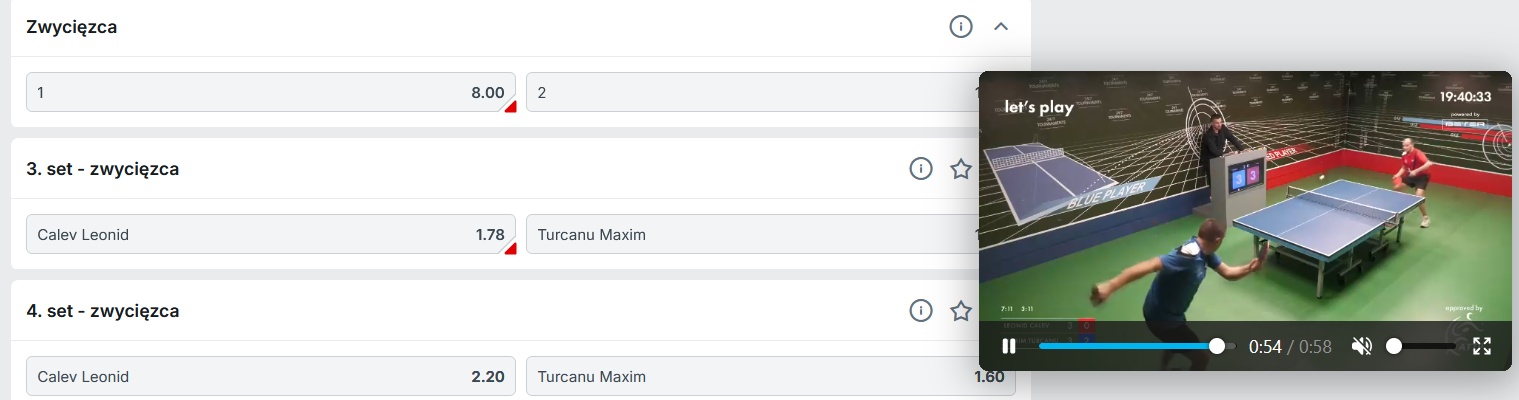The height and width of the screenshot is (400, 1519).
Task: Select outcome 2 in Zwycięzca
Action: [x=750, y=92]
